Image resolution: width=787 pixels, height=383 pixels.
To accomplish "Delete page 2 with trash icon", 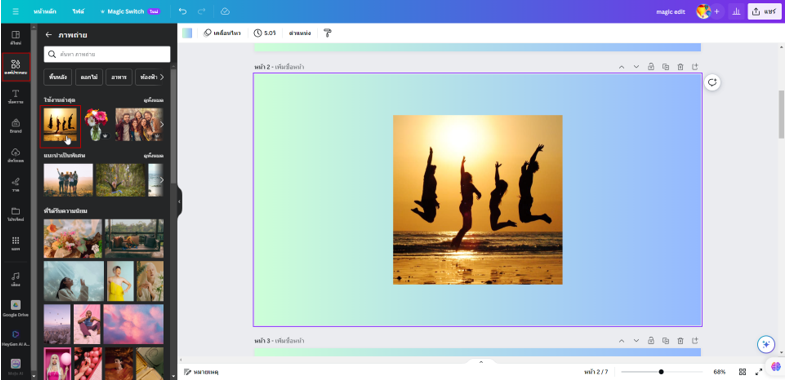I will tap(680, 67).
